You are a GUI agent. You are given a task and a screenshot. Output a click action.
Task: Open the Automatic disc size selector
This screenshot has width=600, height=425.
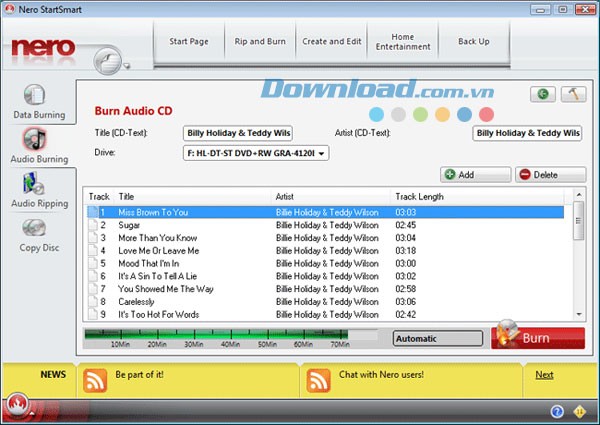pos(437,339)
